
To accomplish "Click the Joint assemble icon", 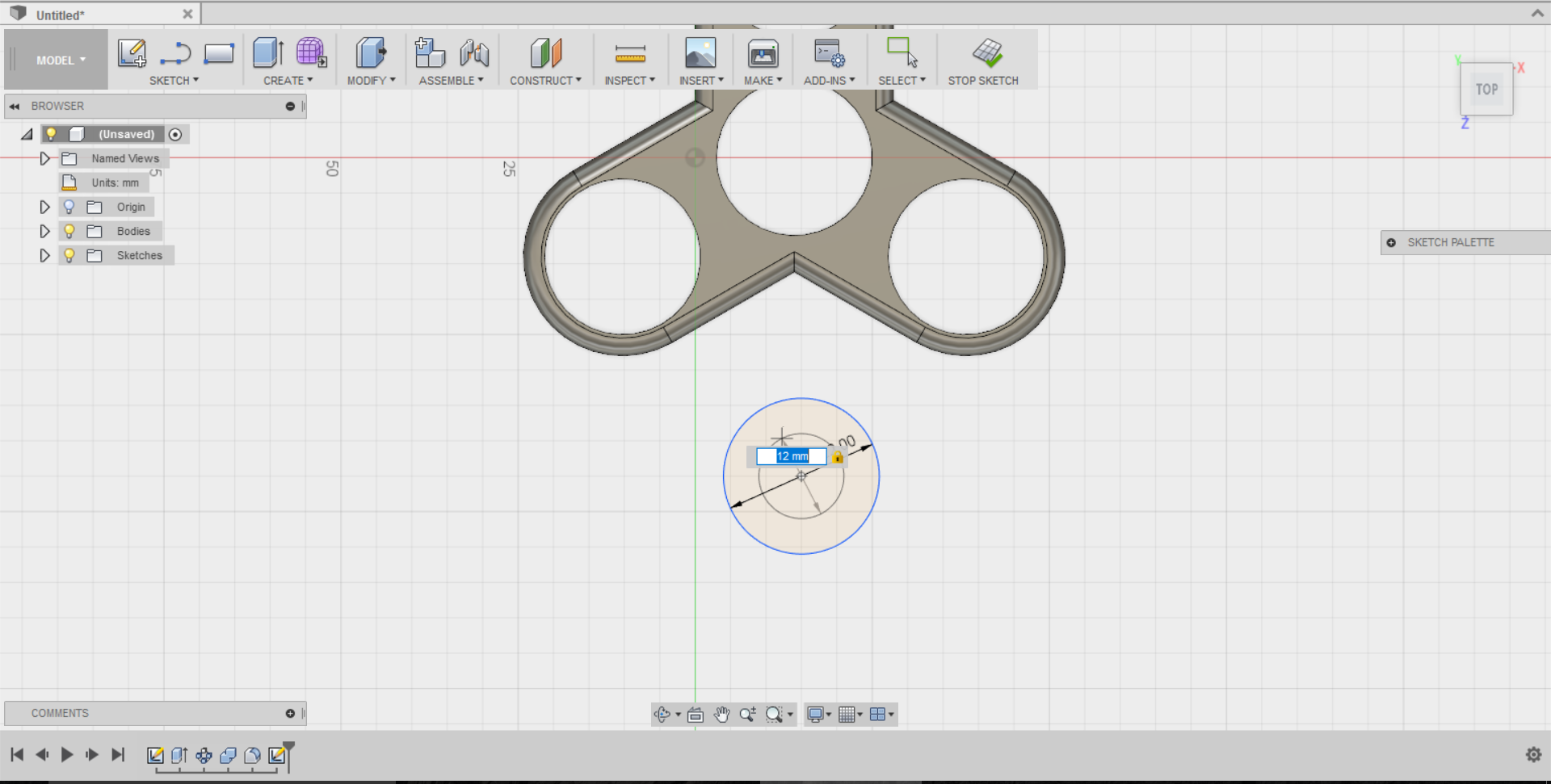I will tap(474, 53).
